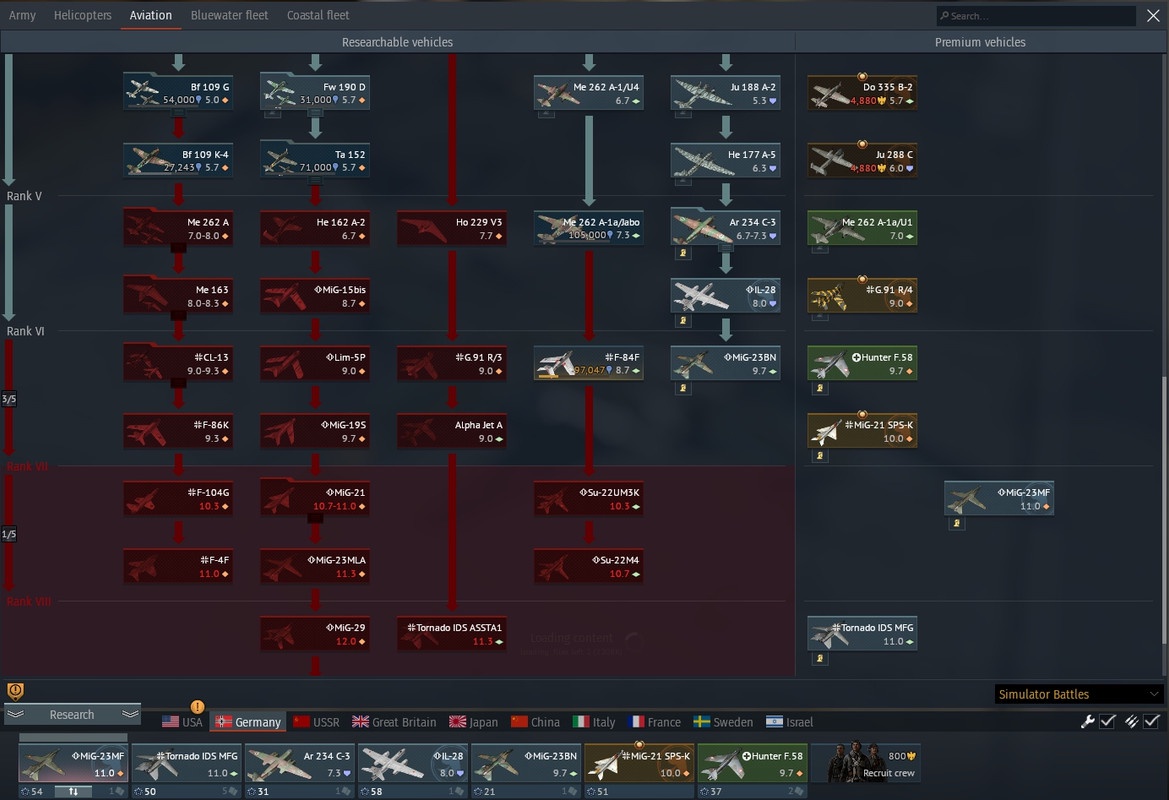Image resolution: width=1169 pixels, height=800 pixels.
Task: Switch to the Helicopters tab
Action: pyautogui.click(x=83, y=15)
